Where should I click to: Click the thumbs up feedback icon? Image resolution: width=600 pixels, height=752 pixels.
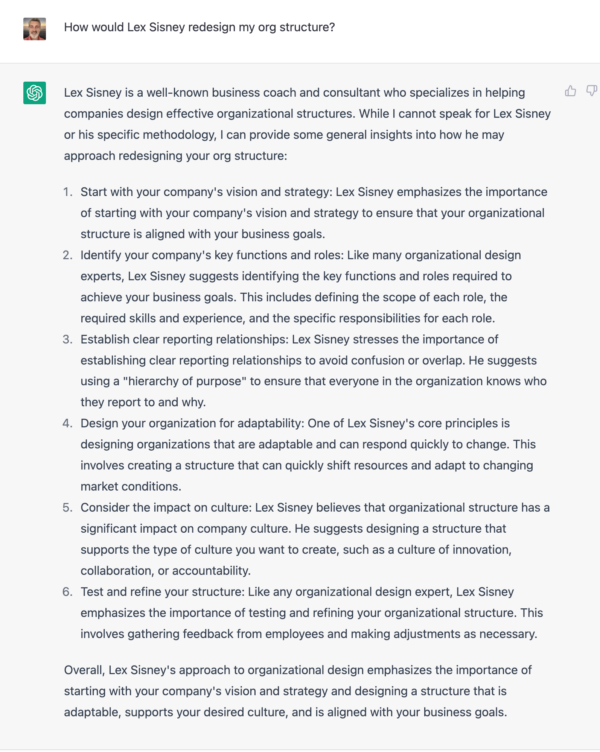pos(570,91)
